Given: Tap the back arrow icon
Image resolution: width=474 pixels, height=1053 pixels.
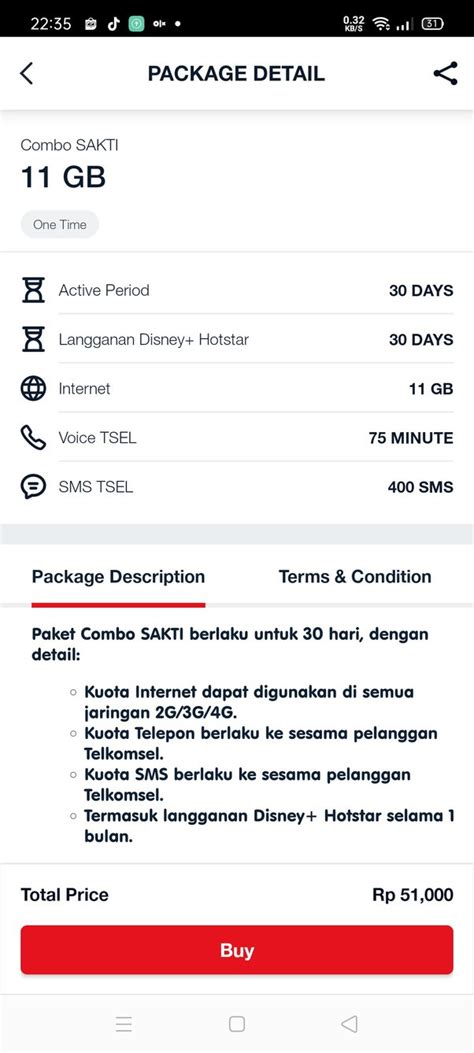Looking at the screenshot, I should [x=26, y=73].
